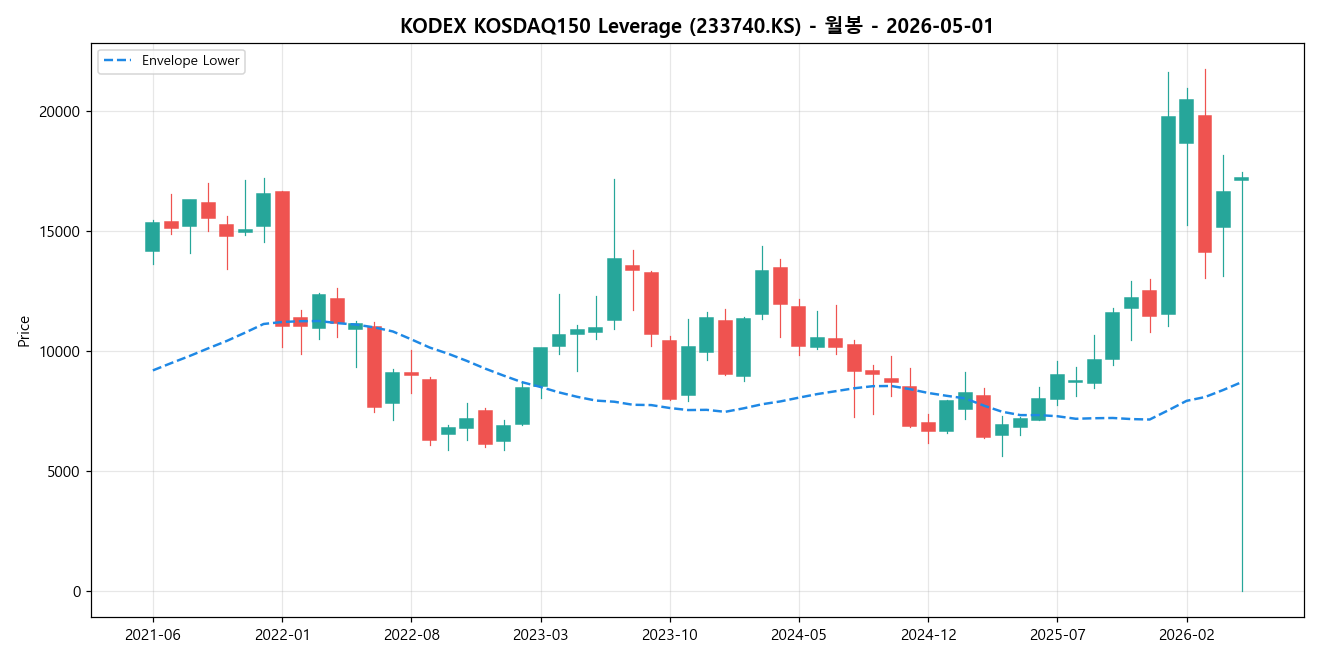Click the 2022-08 x-axis date label

pyautogui.click(x=411, y=634)
